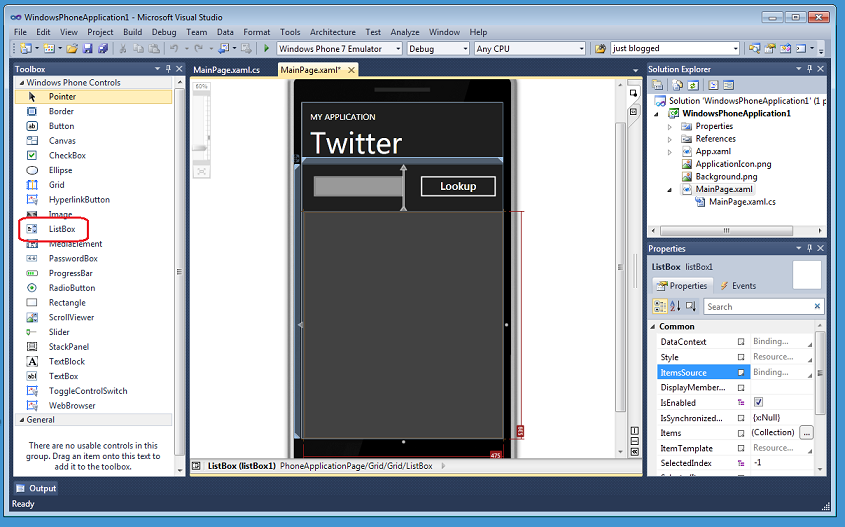The width and height of the screenshot is (845, 527).
Task: Click the Undo arrow icon
Action: 174,48
